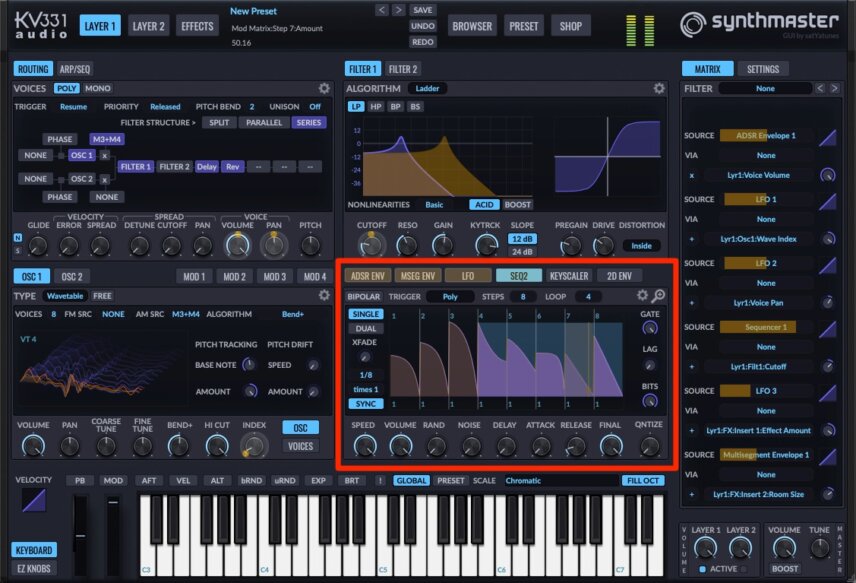Click the BROWSER button
The image size is (856, 583).
pyautogui.click(x=472, y=26)
